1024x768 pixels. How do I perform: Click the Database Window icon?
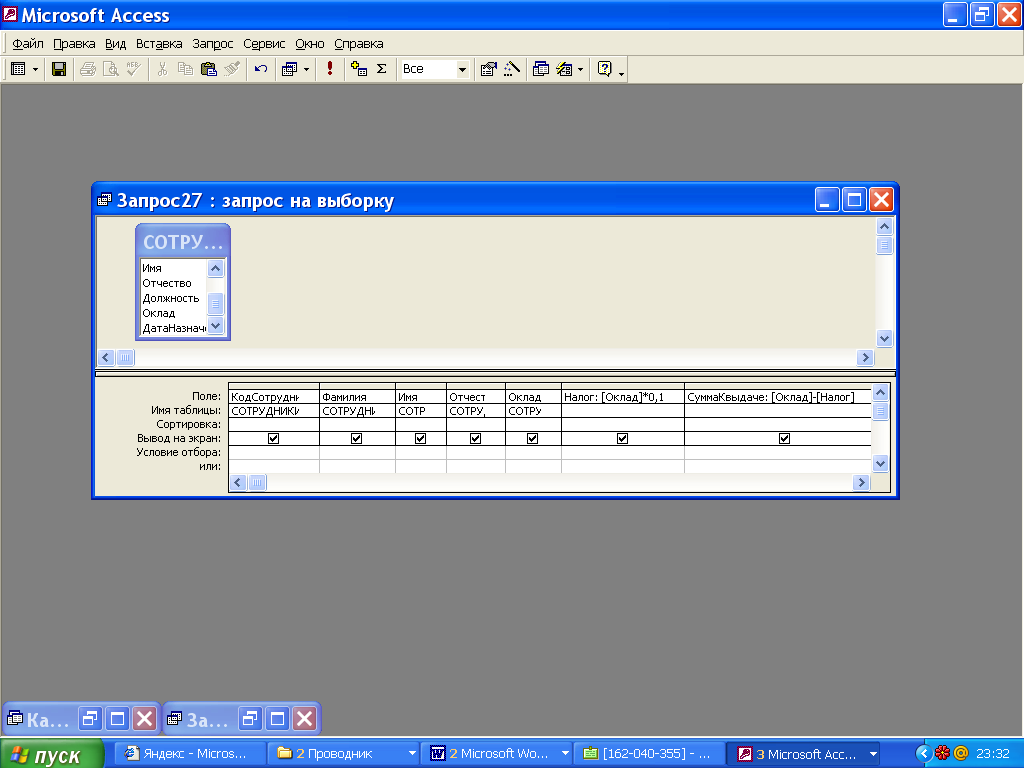(x=541, y=69)
